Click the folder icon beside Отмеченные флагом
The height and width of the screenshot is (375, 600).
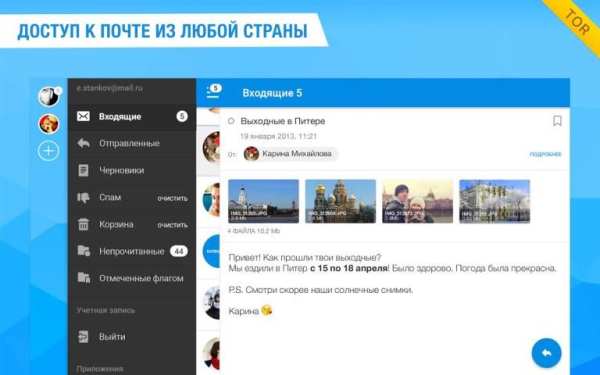click(x=83, y=277)
